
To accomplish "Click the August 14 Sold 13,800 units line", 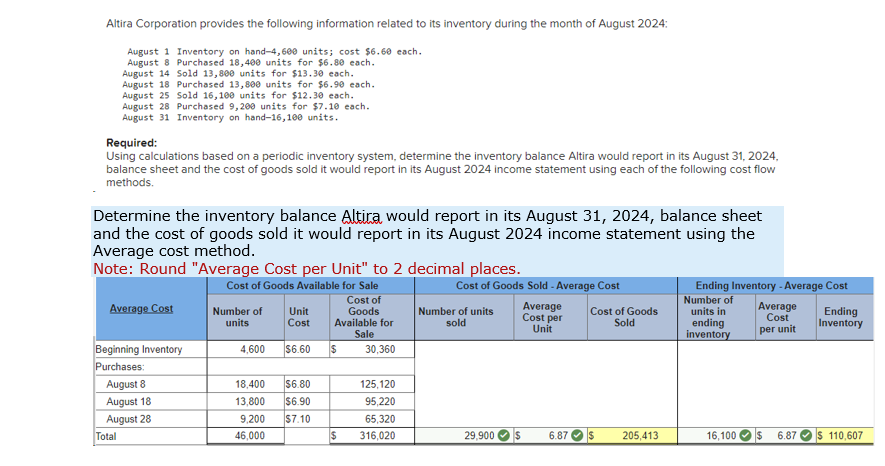I will (x=238, y=73).
